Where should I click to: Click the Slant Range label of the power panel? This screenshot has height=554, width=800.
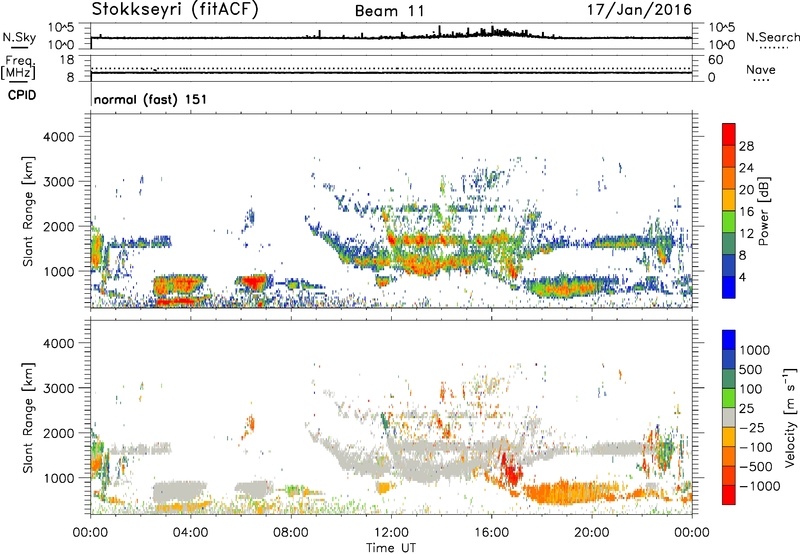pyautogui.click(x=28, y=211)
